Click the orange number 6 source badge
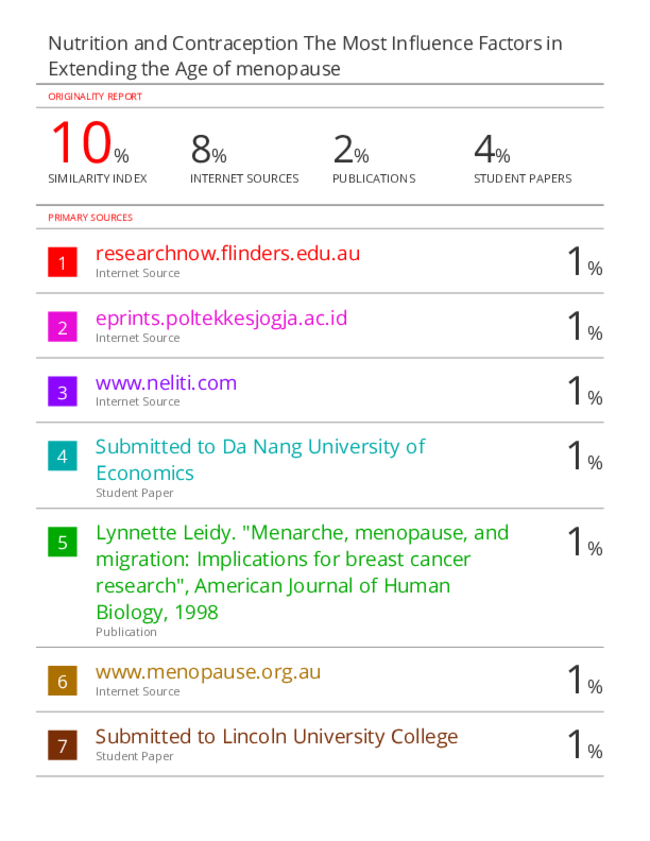 click(62, 681)
